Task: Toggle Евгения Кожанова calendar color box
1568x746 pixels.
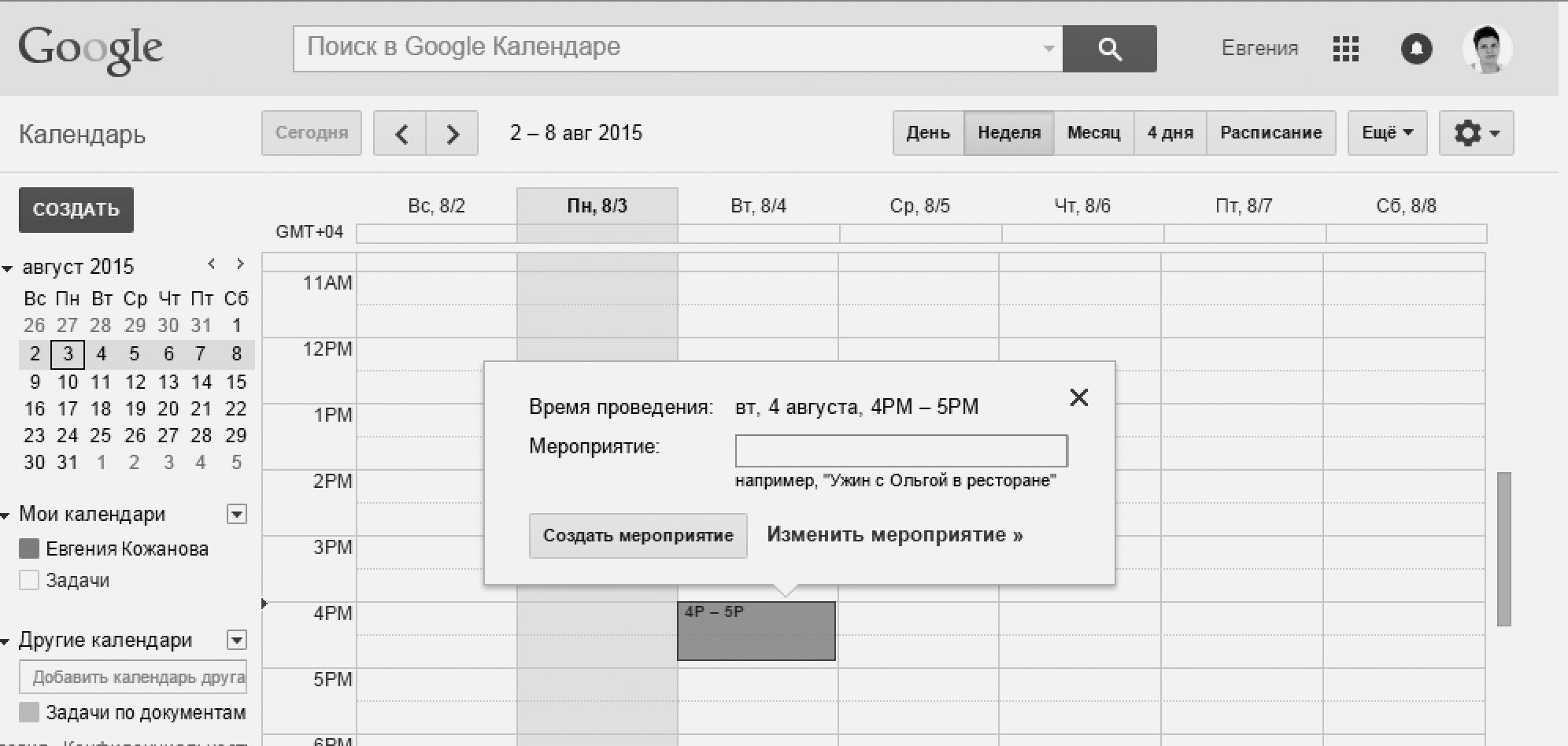Action: [29, 548]
